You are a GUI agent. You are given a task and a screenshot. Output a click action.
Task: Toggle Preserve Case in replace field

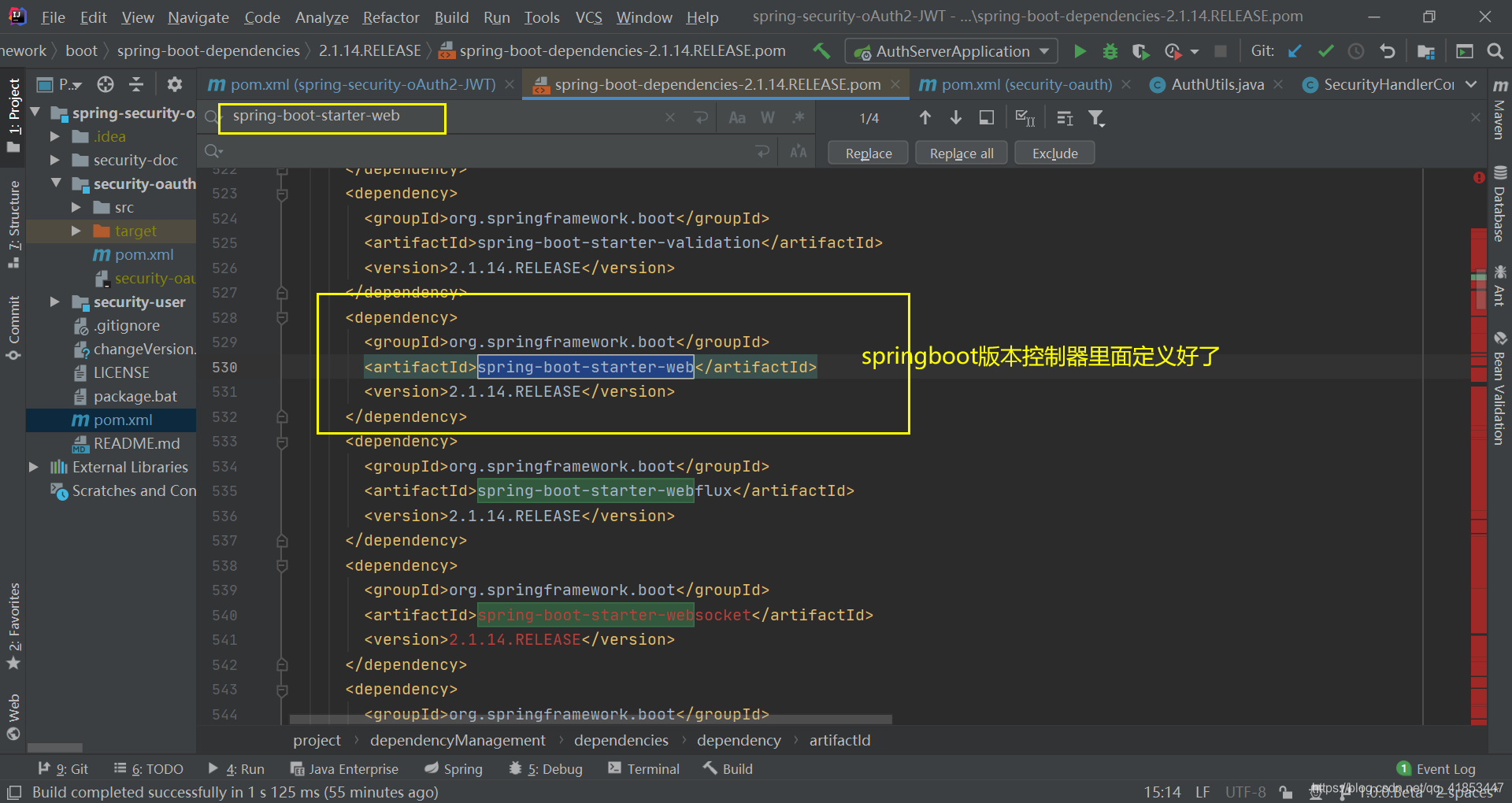[x=799, y=151]
